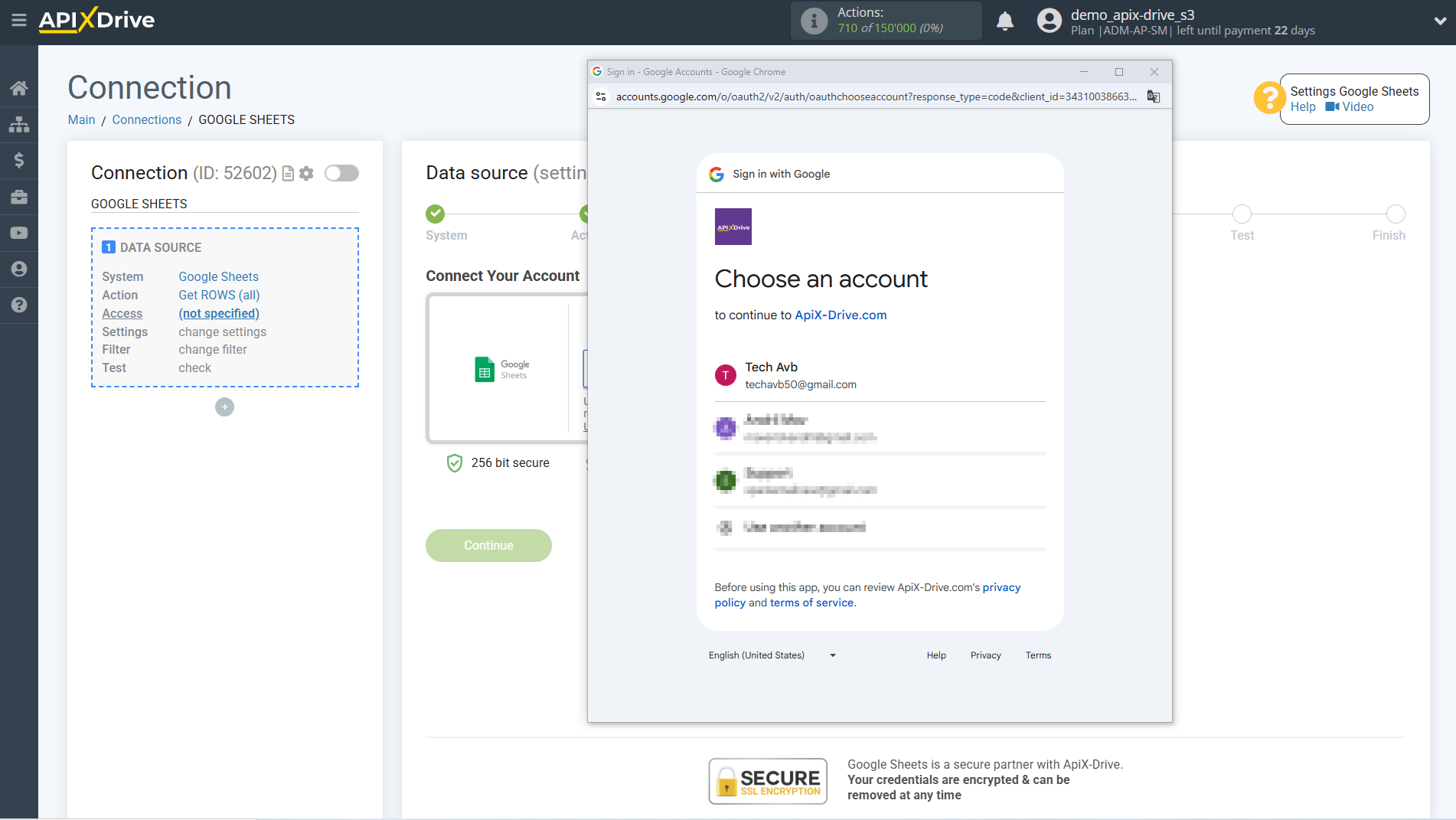Click the gear icon next to Connection ID

(306, 173)
